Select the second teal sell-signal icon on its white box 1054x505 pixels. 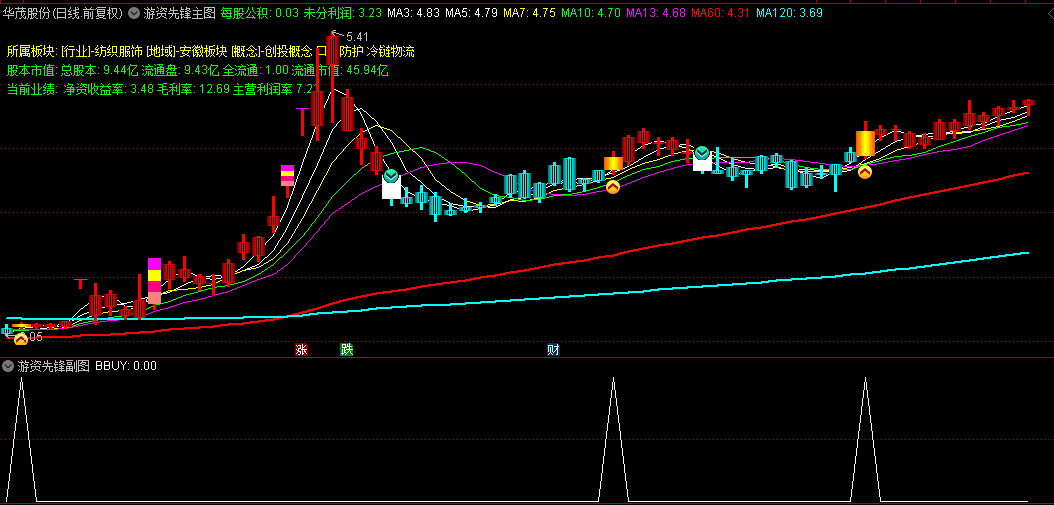702,153
